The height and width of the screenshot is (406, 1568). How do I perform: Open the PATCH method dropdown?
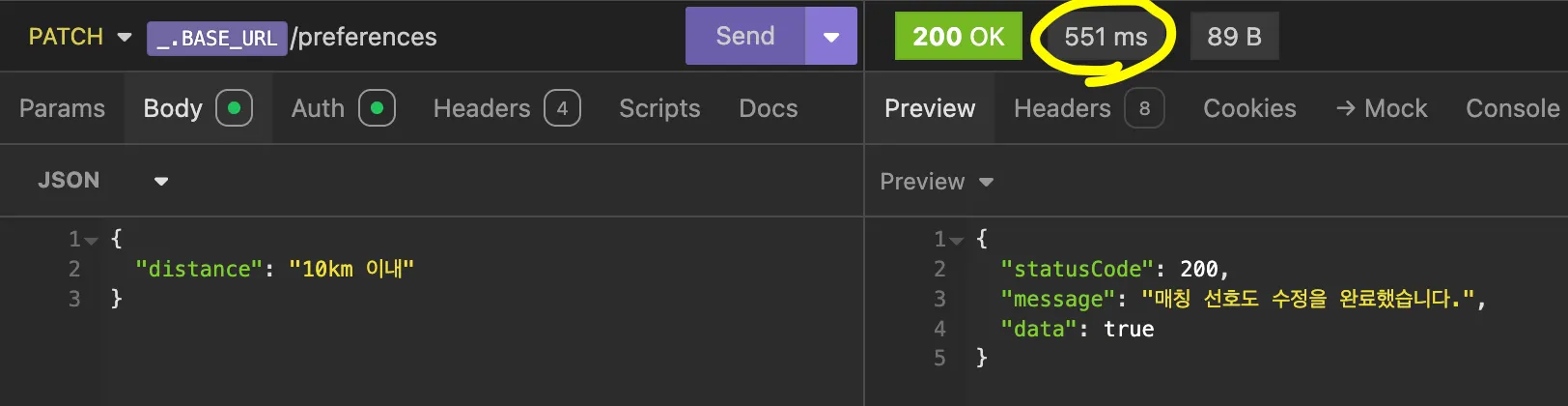(80, 37)
